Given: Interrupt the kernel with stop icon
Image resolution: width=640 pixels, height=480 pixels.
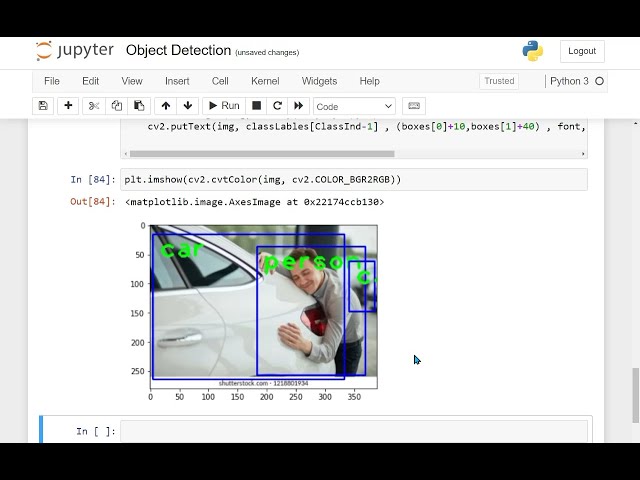Looking at the screenshot, I should pos(256,106).
